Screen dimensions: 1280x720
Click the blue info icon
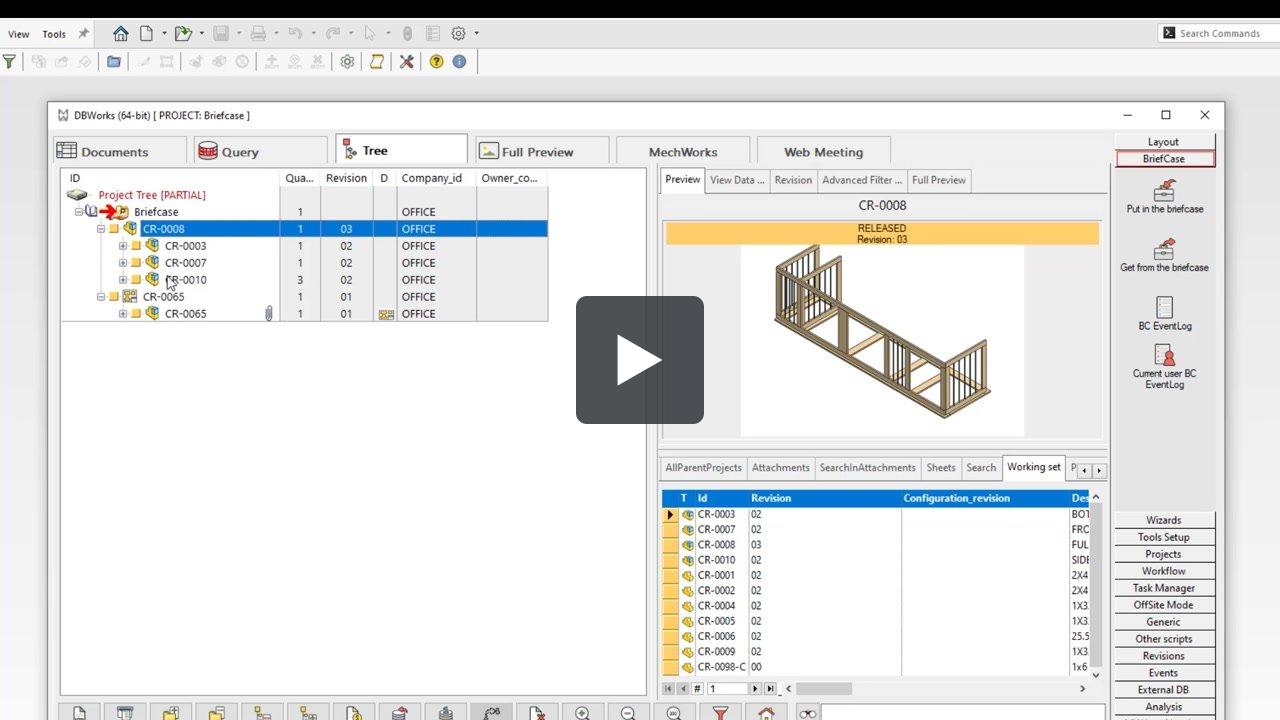[x=461, y=61]
